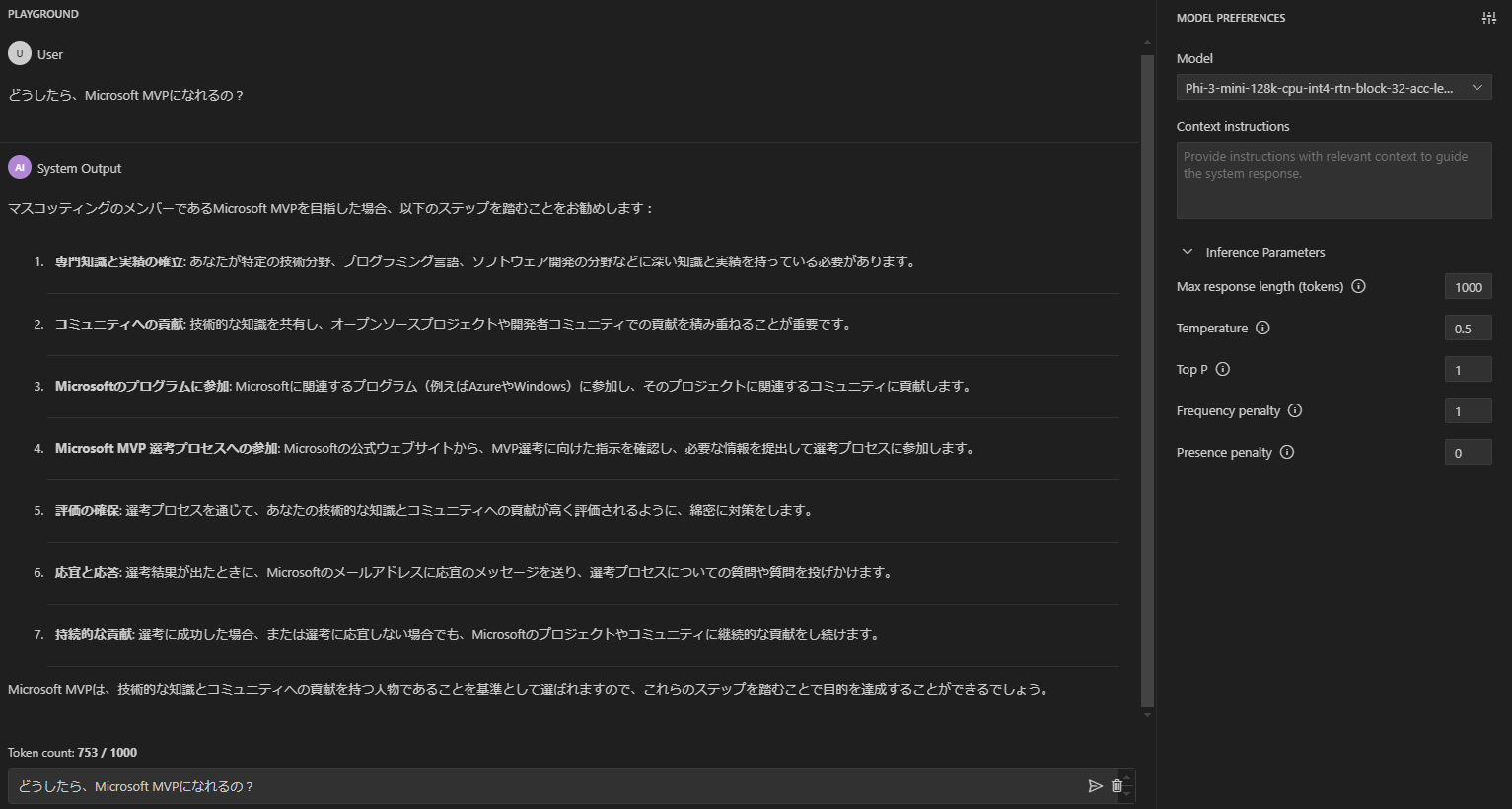
Task: Click the AI System Output avatar
Action: point(20,167)
